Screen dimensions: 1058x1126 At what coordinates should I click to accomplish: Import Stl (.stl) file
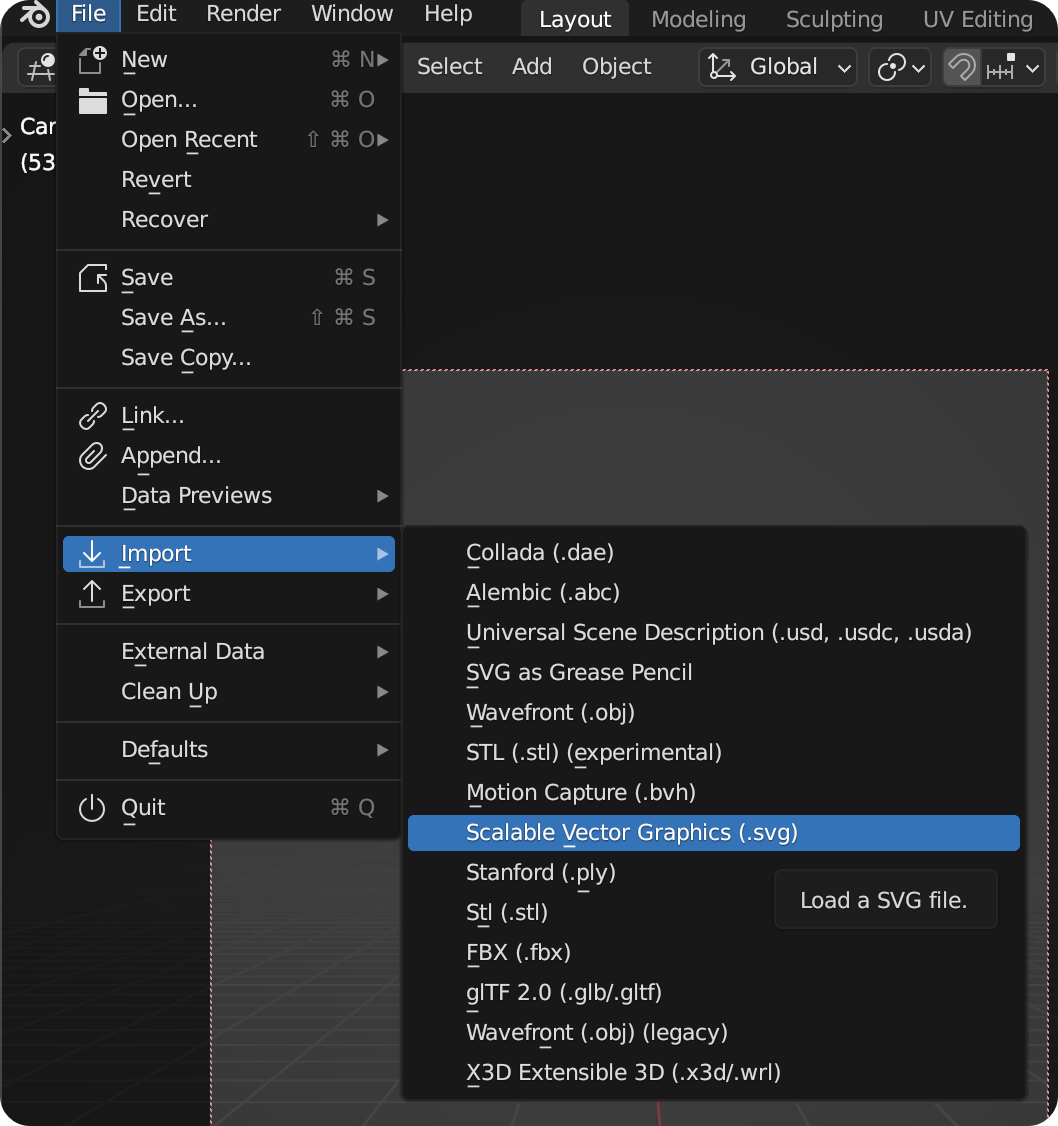coord(714,913)
